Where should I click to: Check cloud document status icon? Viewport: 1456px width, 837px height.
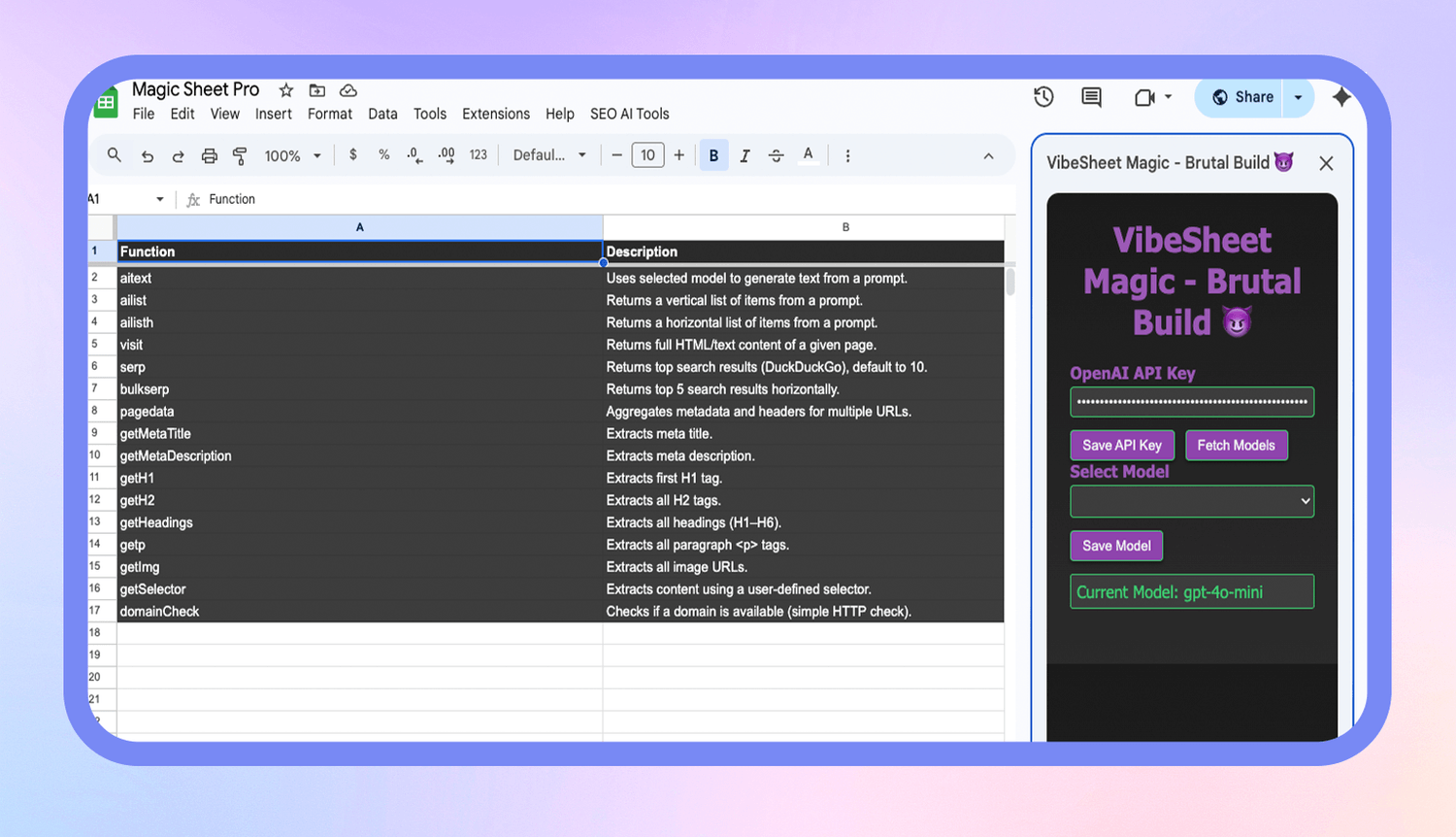click(x=348, y=90)
